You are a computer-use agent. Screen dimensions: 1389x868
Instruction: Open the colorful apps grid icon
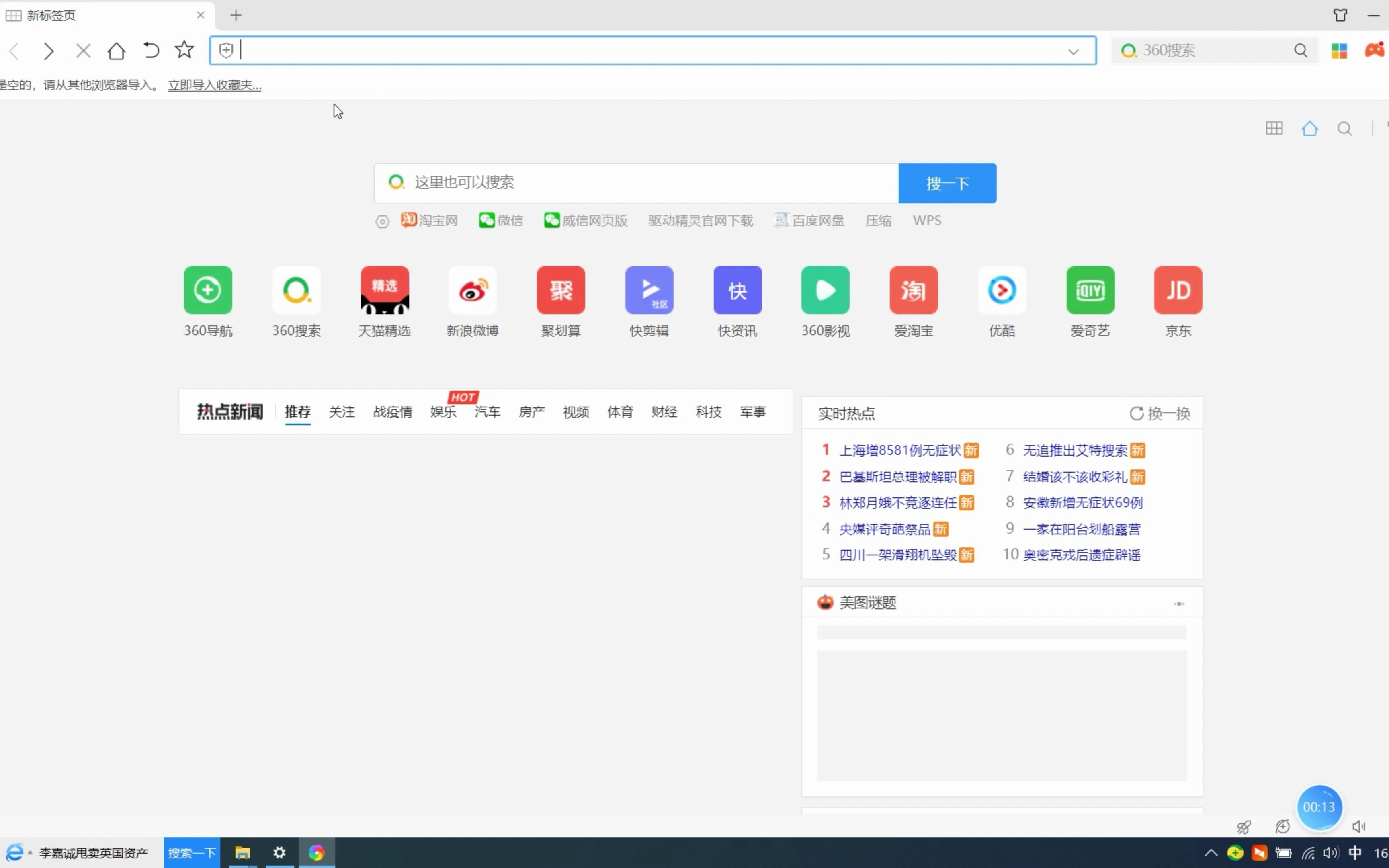pos(1339,51)
